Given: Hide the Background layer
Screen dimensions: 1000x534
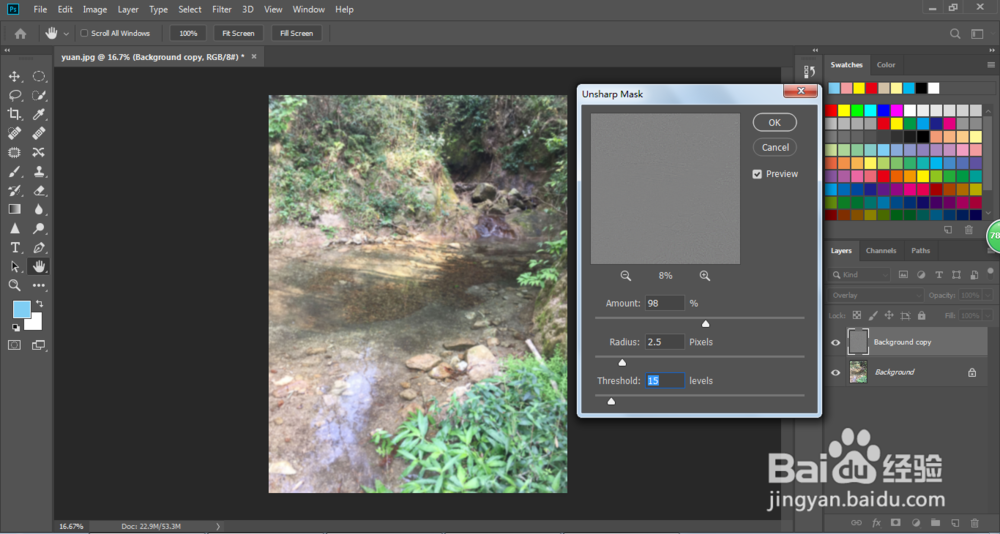Looking at the screenshot, I should coord(835,373).
